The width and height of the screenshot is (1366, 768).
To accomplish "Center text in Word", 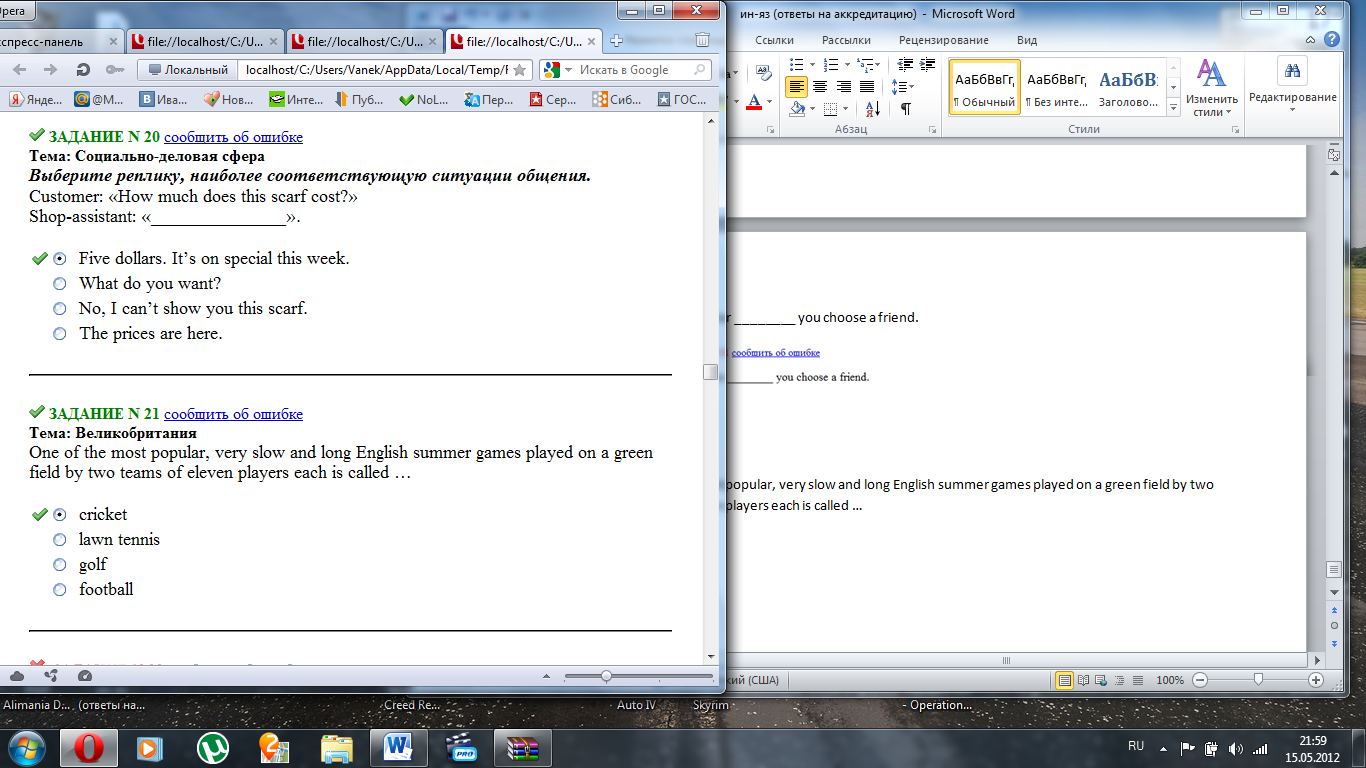I will tap(820, 87).
